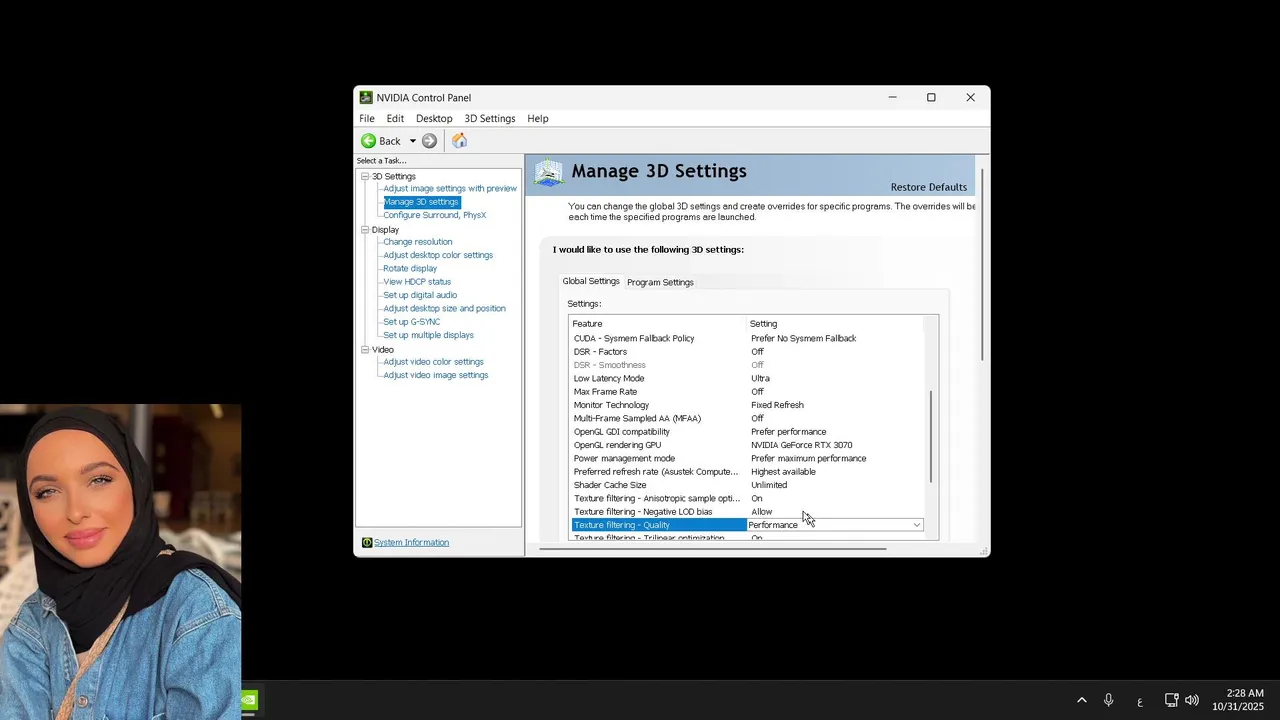Open Back history dropdown arrow
Viewport: 1280px width, 720px height.
412,141
